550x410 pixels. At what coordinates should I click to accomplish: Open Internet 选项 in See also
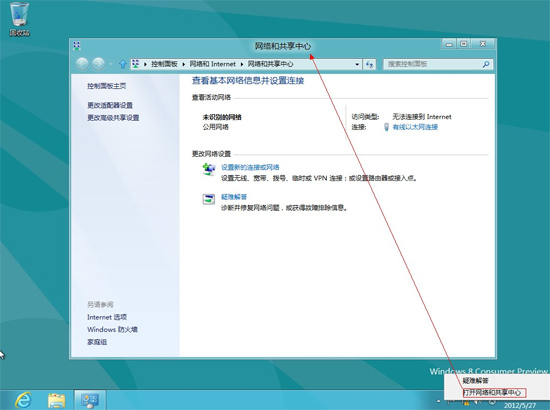pos(107,317)
